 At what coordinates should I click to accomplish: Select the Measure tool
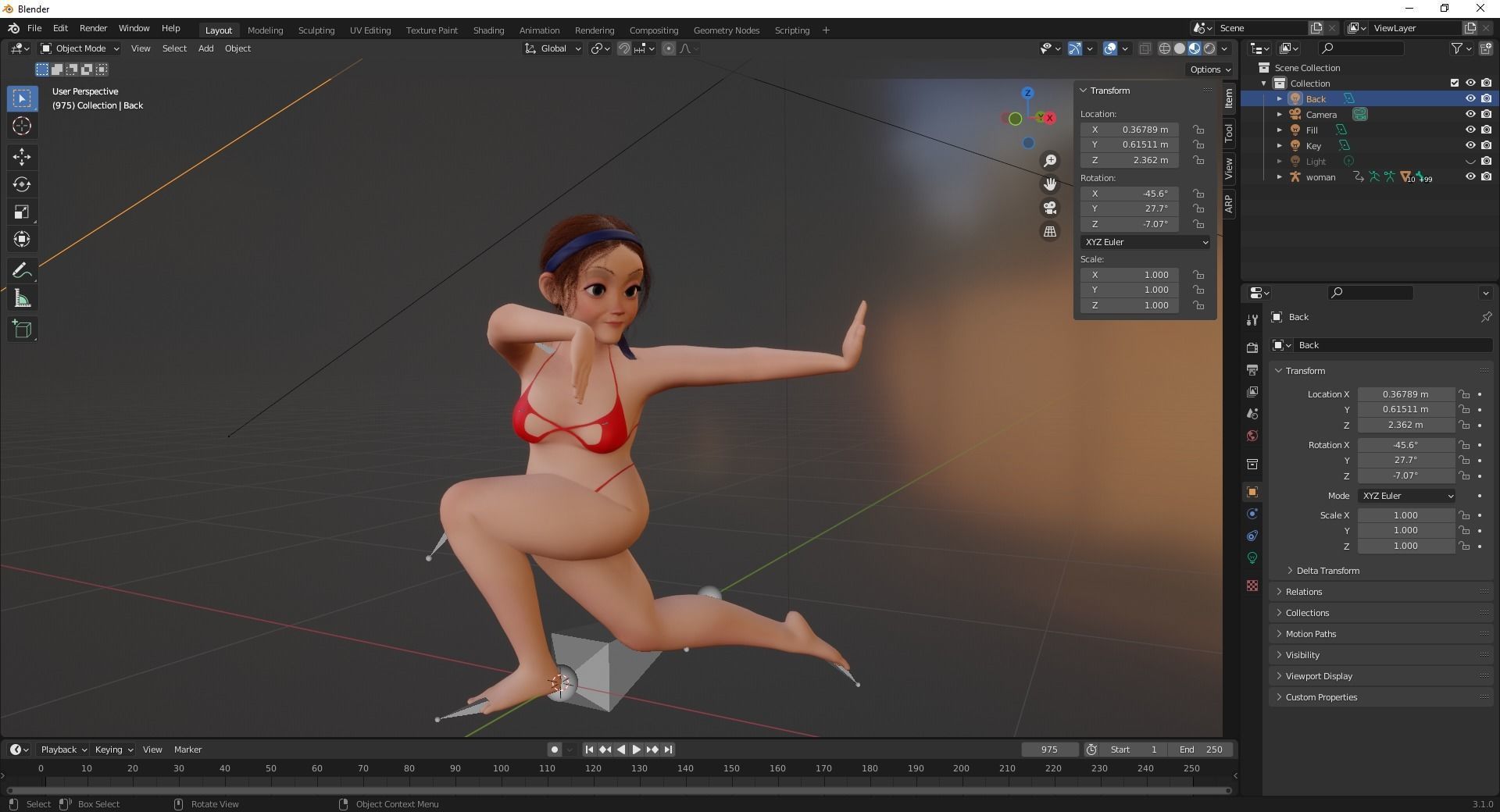[x=22, y=298]
